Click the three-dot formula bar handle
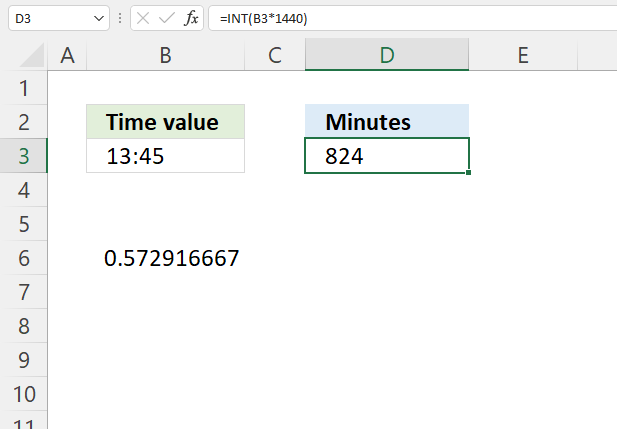 120,18
